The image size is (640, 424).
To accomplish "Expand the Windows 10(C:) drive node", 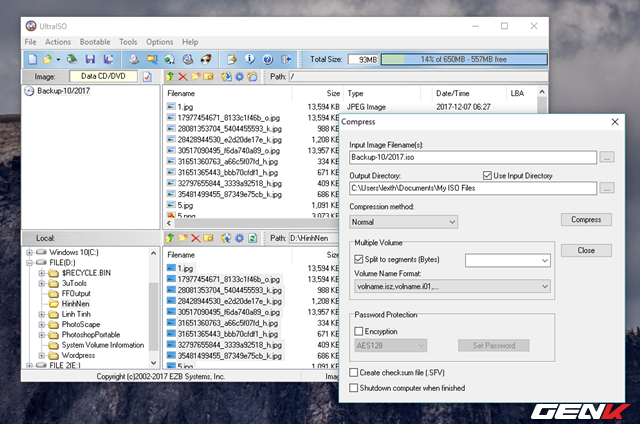I will (29, 253).
